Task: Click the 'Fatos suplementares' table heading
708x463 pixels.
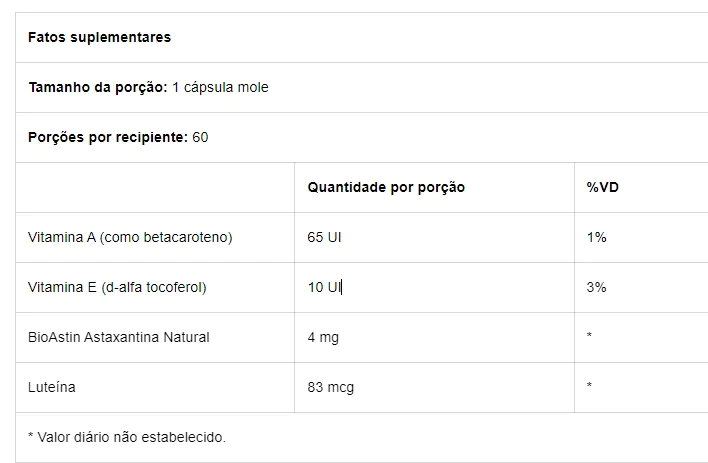Action: pyautogui.click(x=99, y=37)
